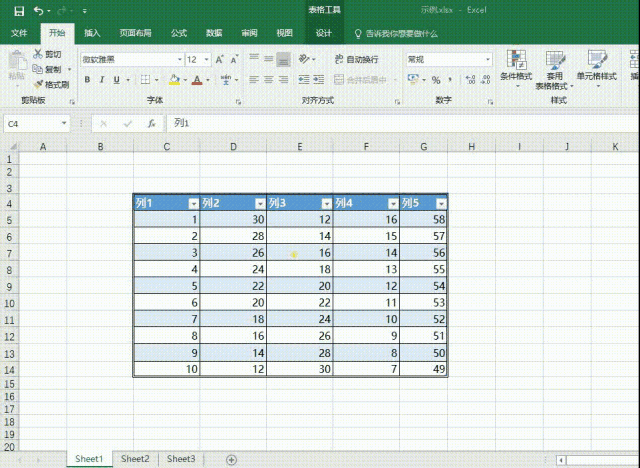Open the 插入 (Insert) ribbon tab
This screenshot has height=468, width=640.
pos(92,33)
